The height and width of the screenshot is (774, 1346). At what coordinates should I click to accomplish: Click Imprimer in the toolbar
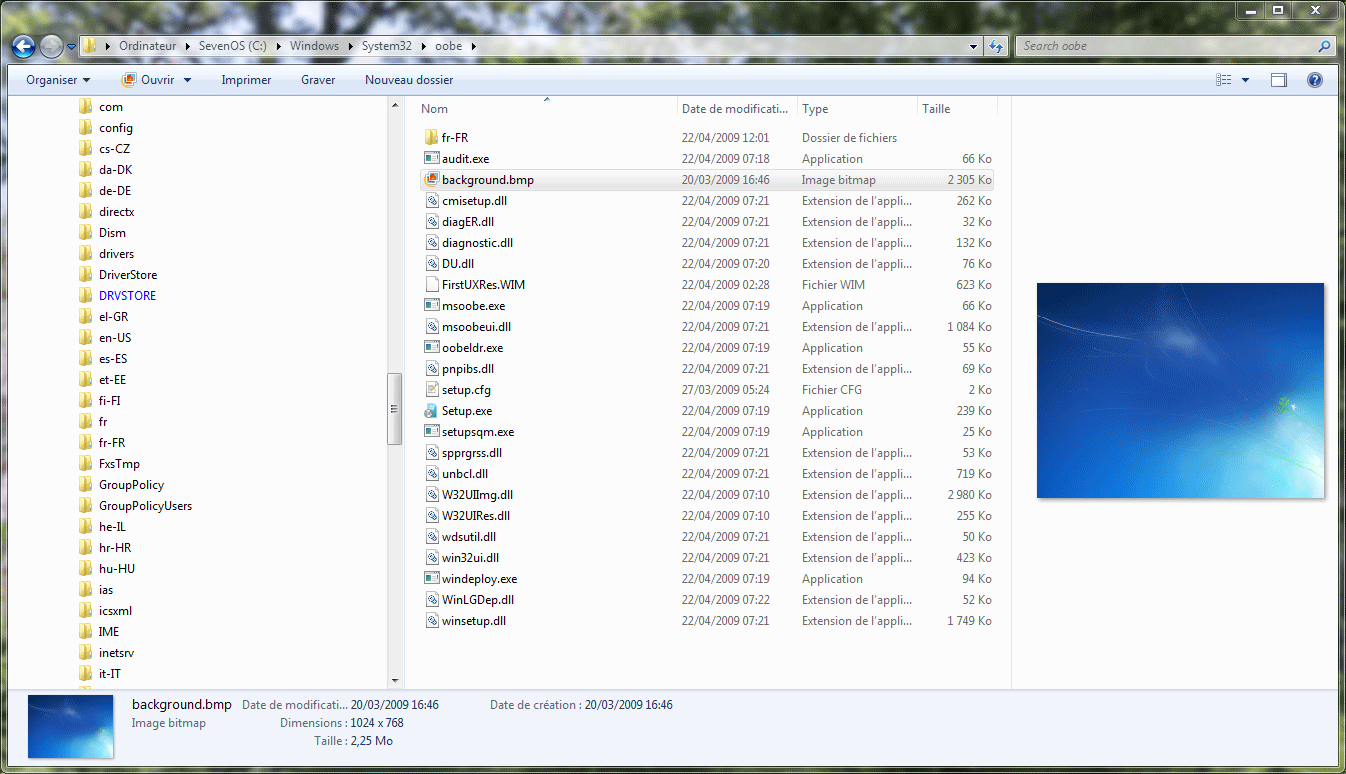tap(246, 80)
